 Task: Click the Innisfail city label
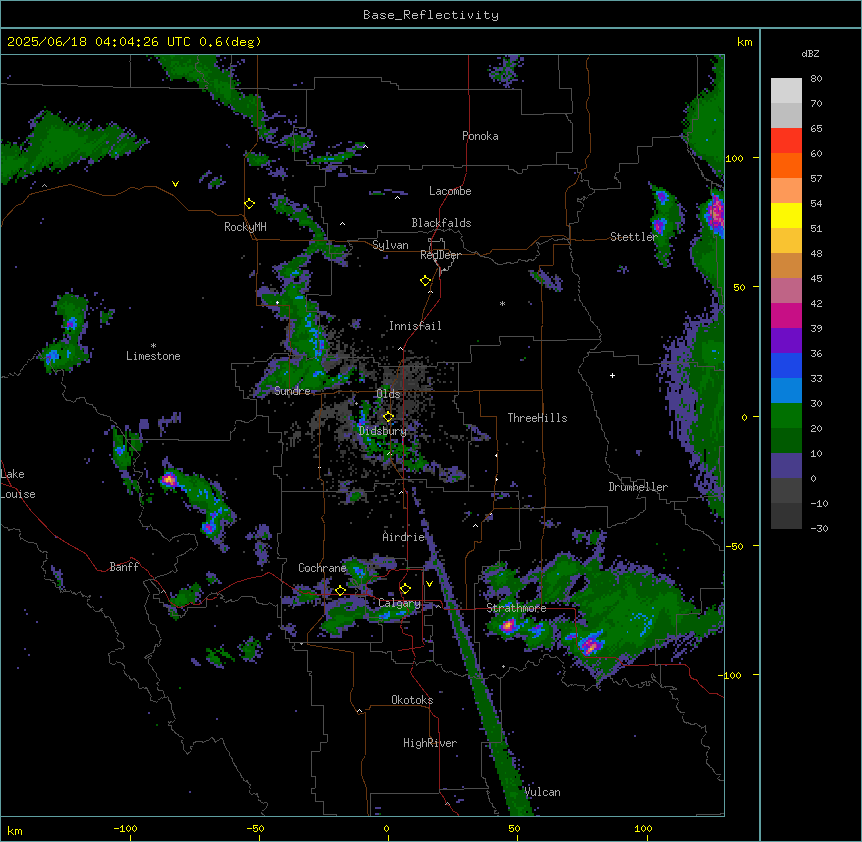pos(415,326)
